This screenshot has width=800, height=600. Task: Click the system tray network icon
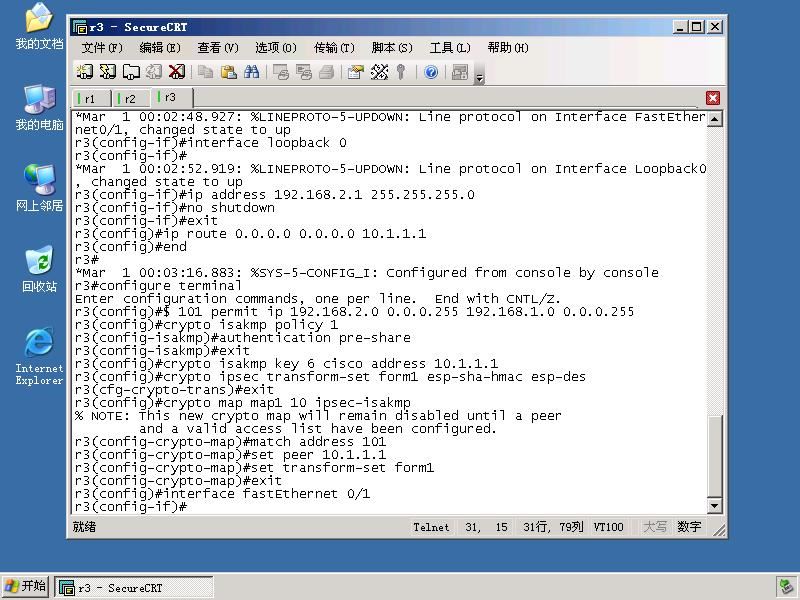coord(785,587)
